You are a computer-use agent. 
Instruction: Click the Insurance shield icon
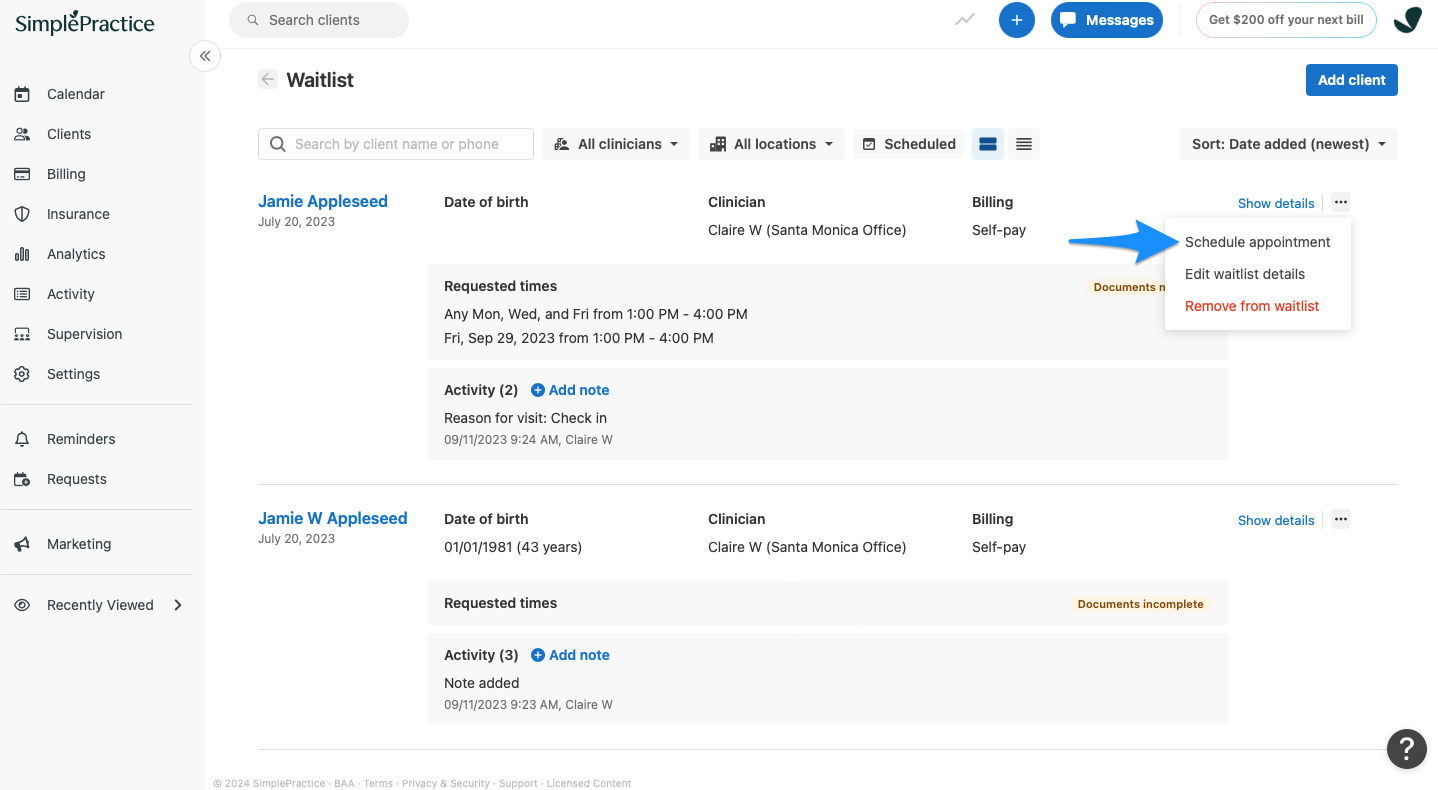tap(22, 214)
